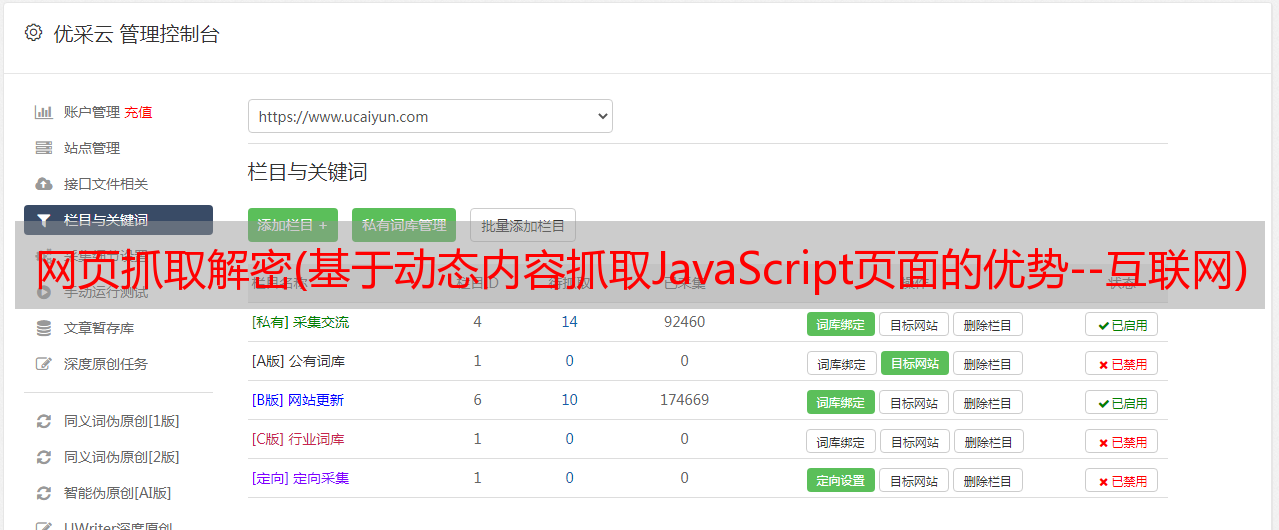Toggle 已启用 status for 网站更新
Image resolution: width=1279 pixels, height=530 pixels.
[x=1122, y=402]
